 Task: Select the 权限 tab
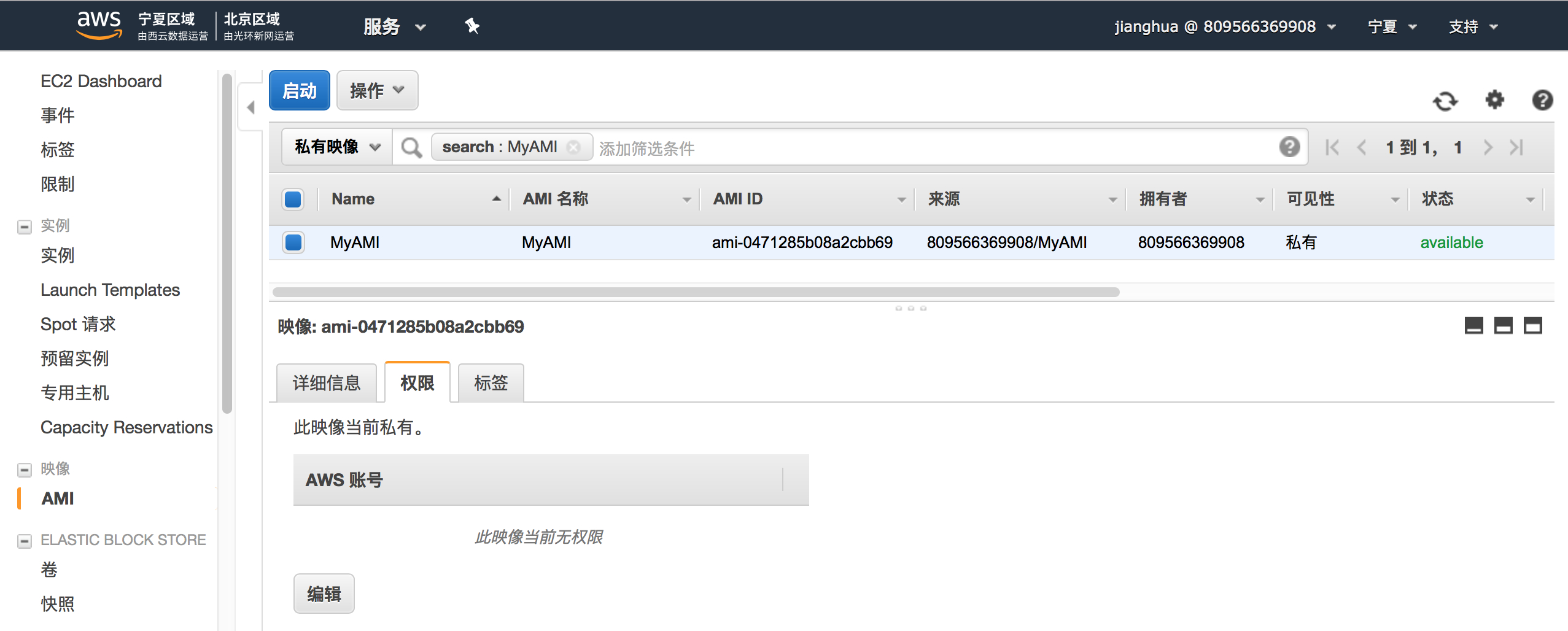417,382
